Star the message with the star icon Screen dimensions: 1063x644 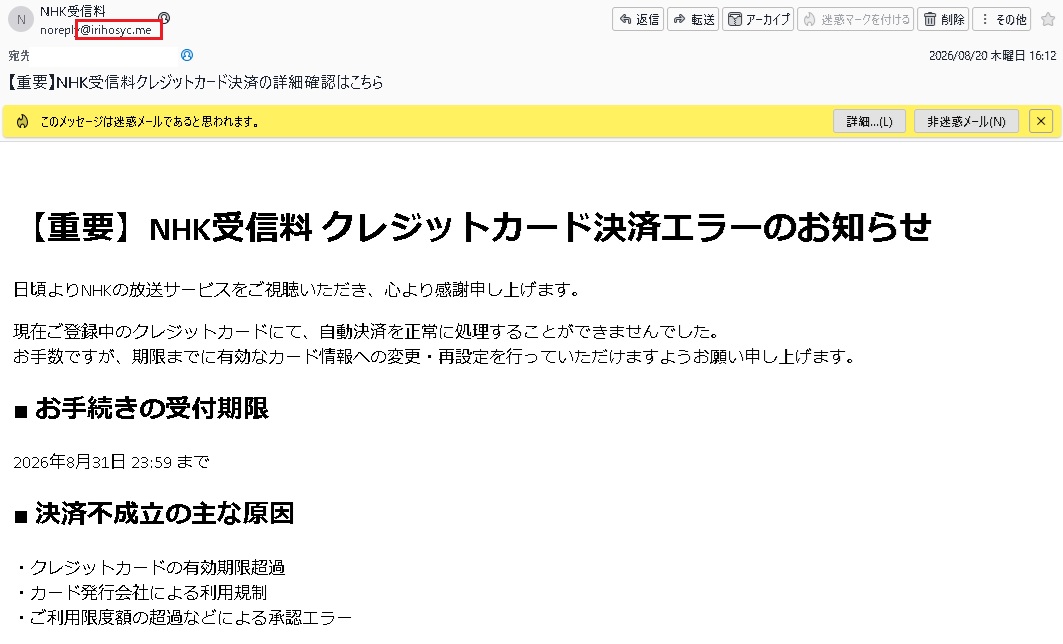(x=1048, y=20)
